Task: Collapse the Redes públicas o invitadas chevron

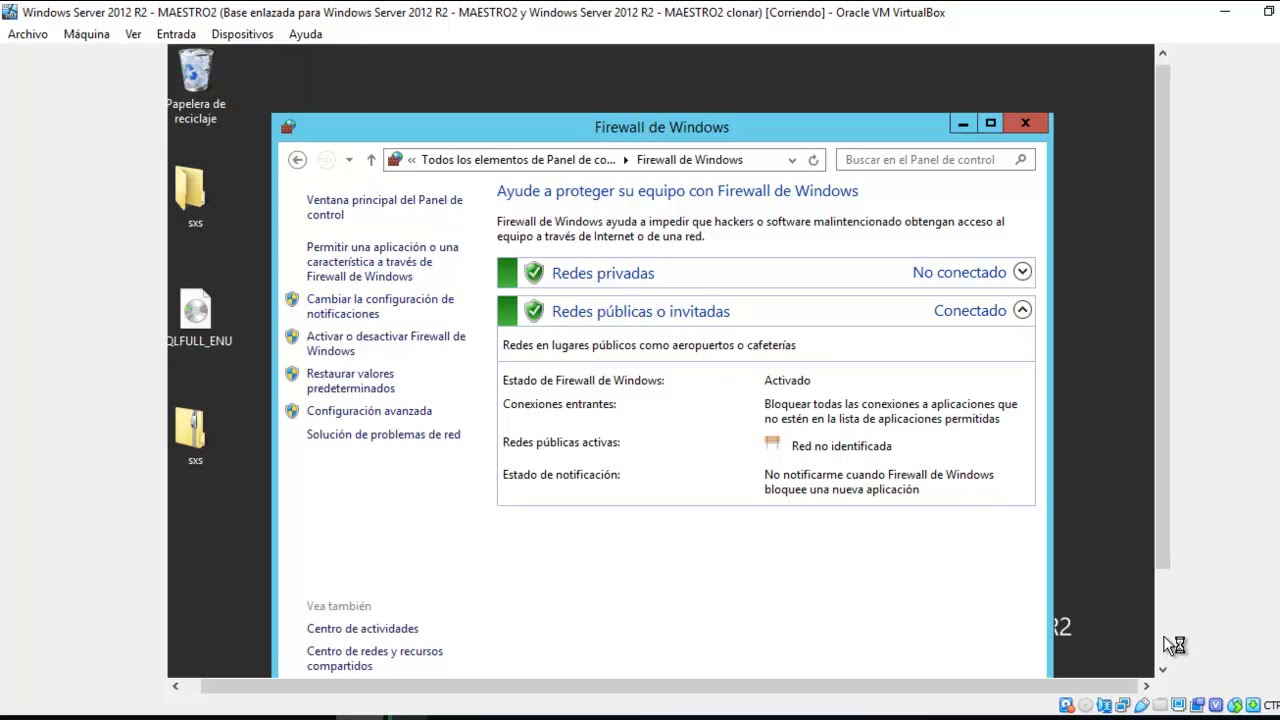Action: pos(1022,310)
